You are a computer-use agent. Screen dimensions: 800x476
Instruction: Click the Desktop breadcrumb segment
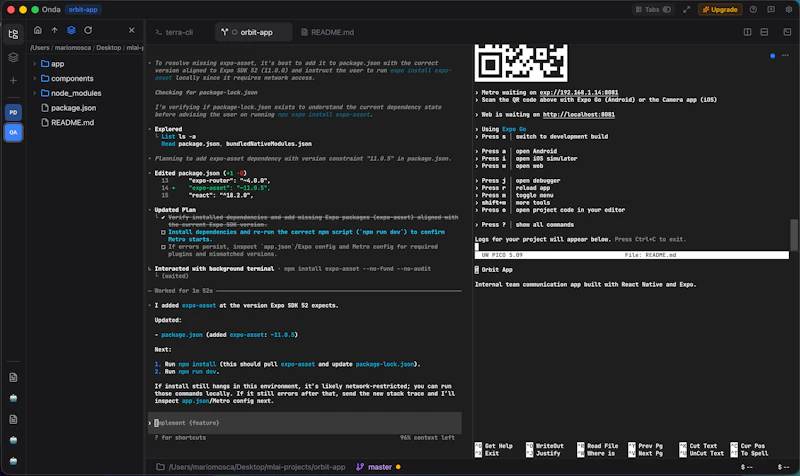pyautogui.click(x=109, y=47)
